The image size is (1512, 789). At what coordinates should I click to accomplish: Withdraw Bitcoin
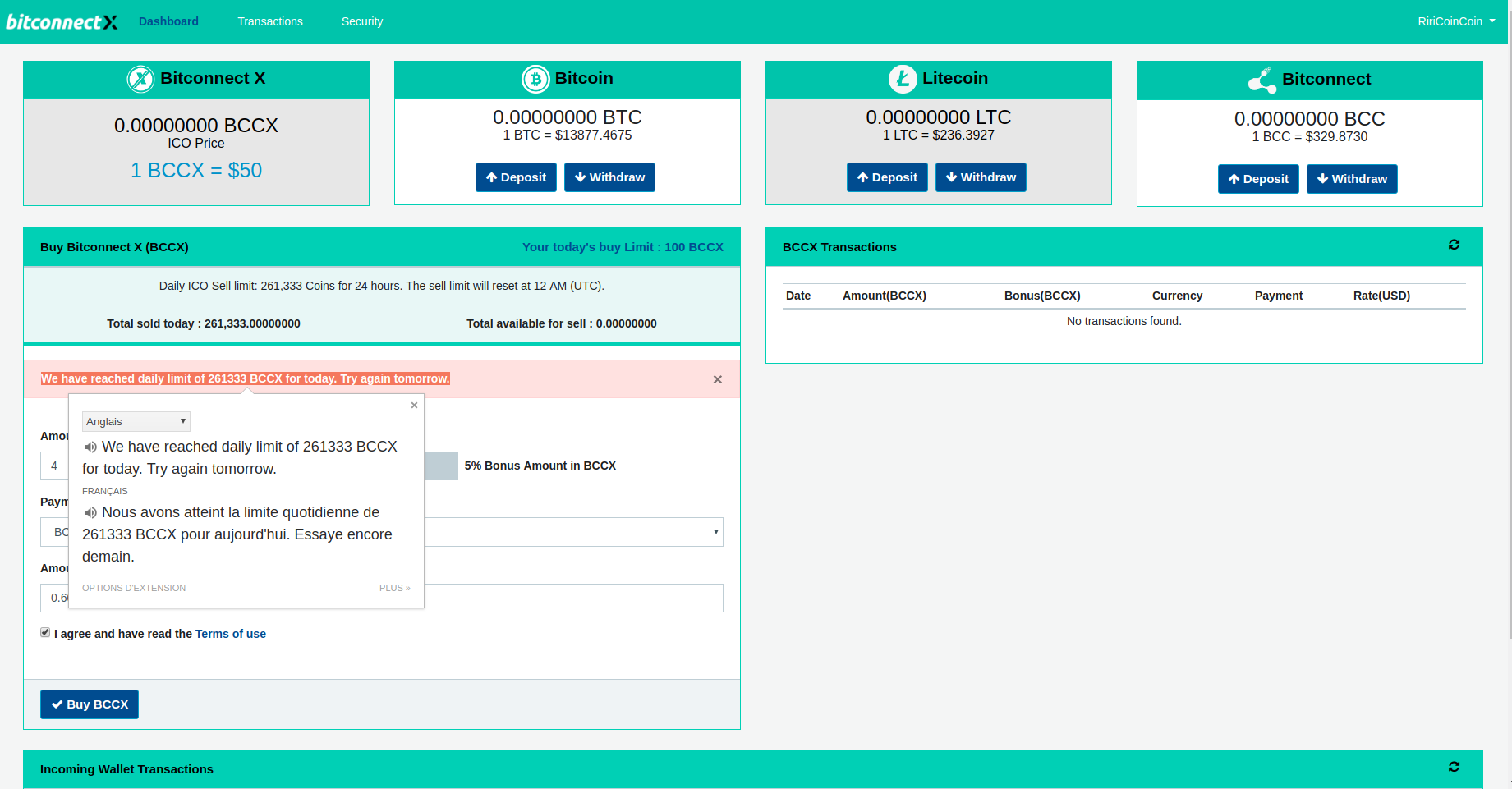pyautogui.click(x=609, y=177)
